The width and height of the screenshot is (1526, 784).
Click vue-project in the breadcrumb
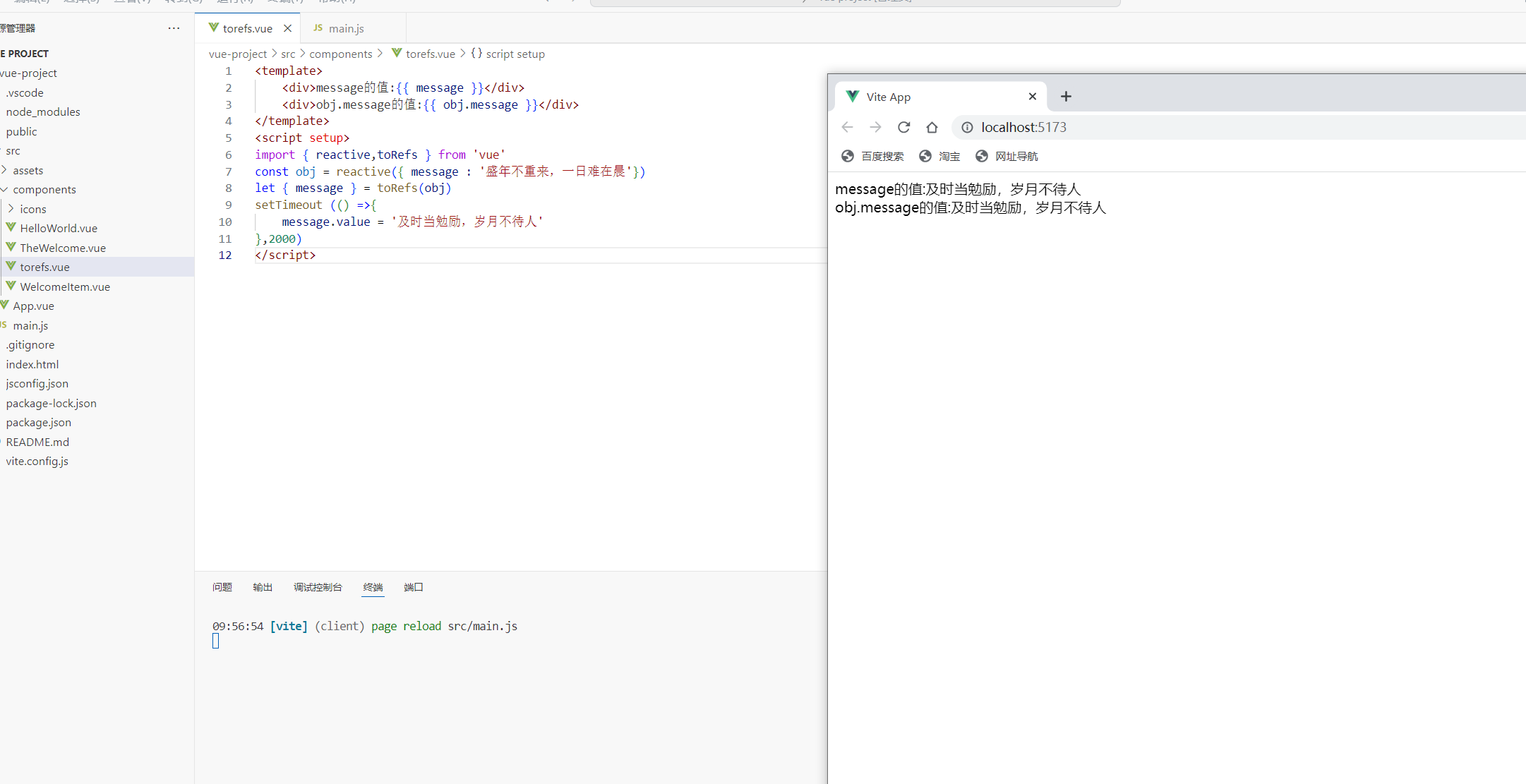238,54
